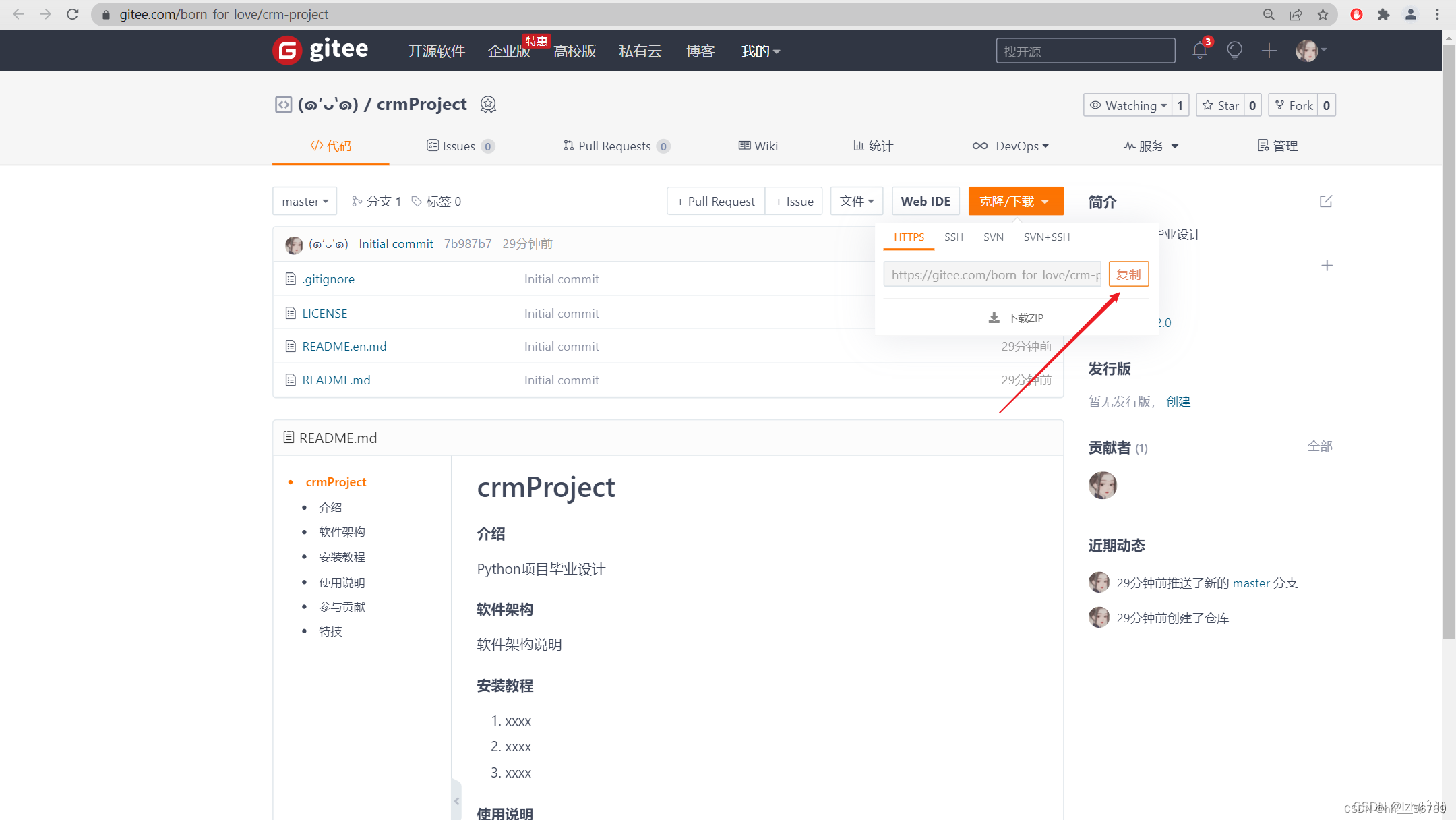Click the page vertical scrollbar
Viewport: 1456px width, 820px height.
point(1449,337)
